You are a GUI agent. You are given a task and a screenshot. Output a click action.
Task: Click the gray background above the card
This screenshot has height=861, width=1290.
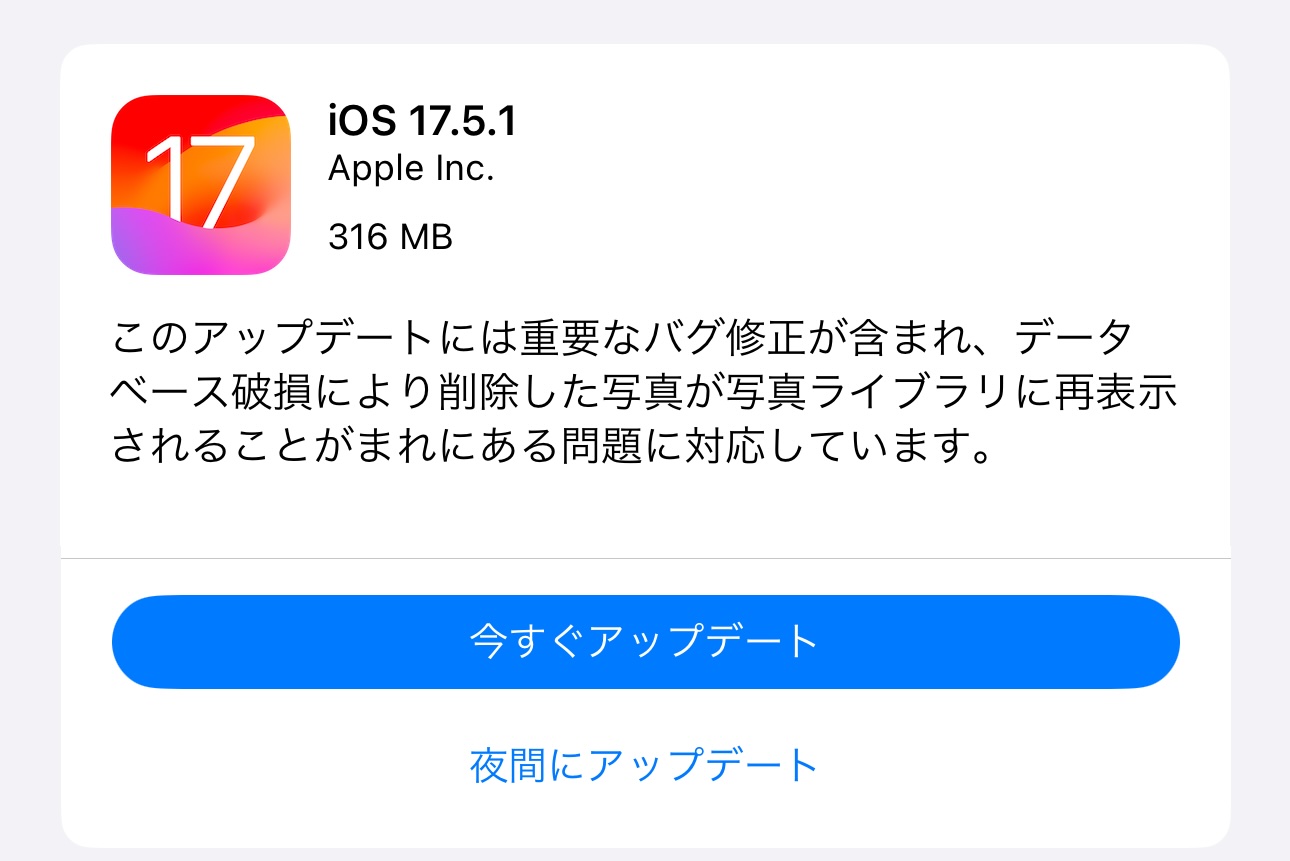tap(645, 20)
